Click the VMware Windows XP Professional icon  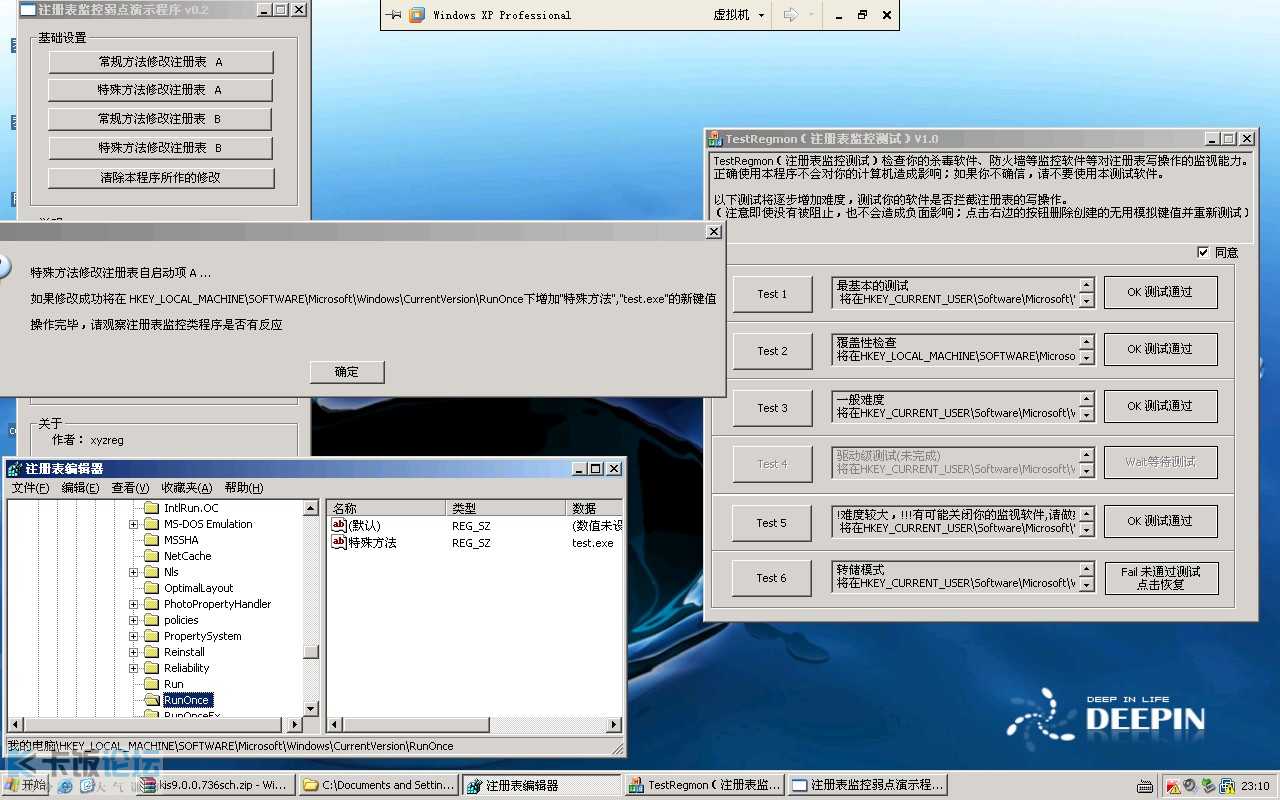(417, 15)
